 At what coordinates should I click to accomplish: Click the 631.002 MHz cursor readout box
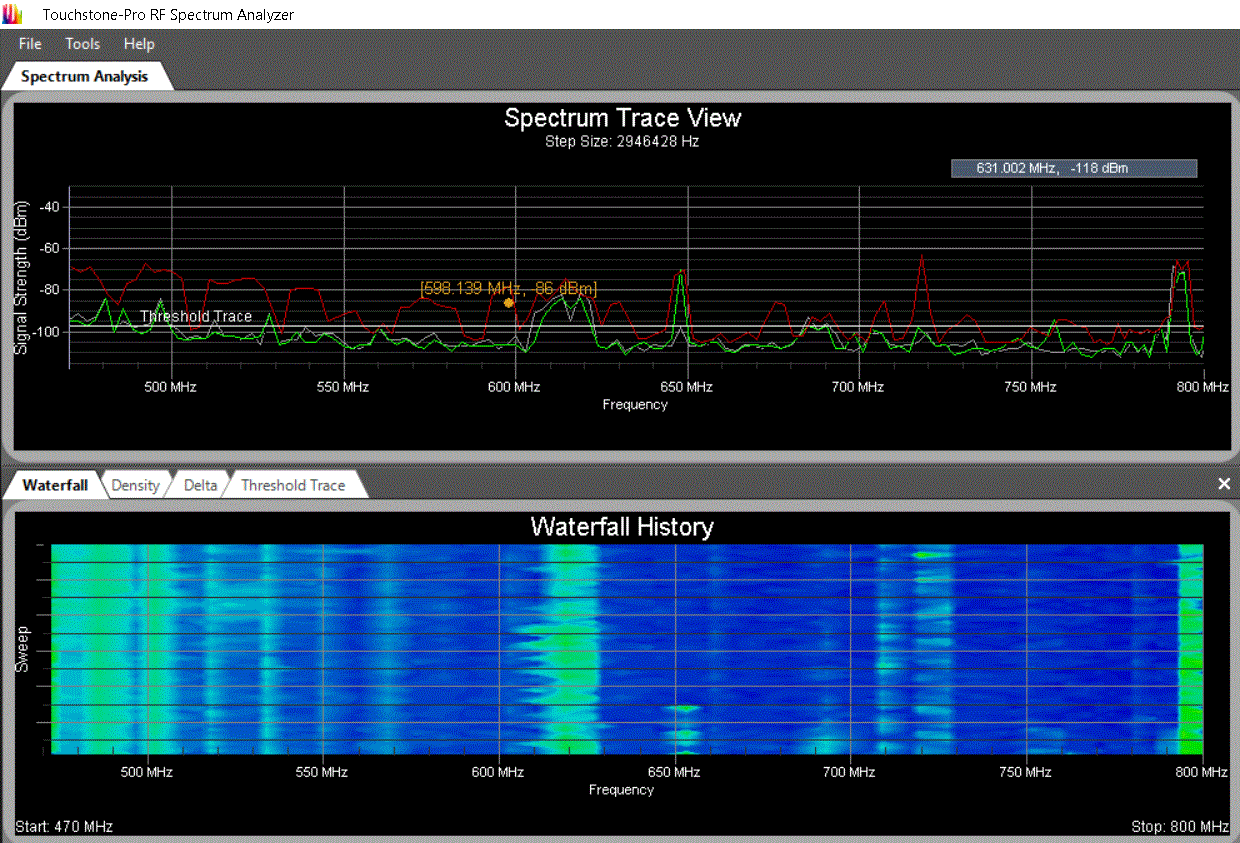point(1074,168)
